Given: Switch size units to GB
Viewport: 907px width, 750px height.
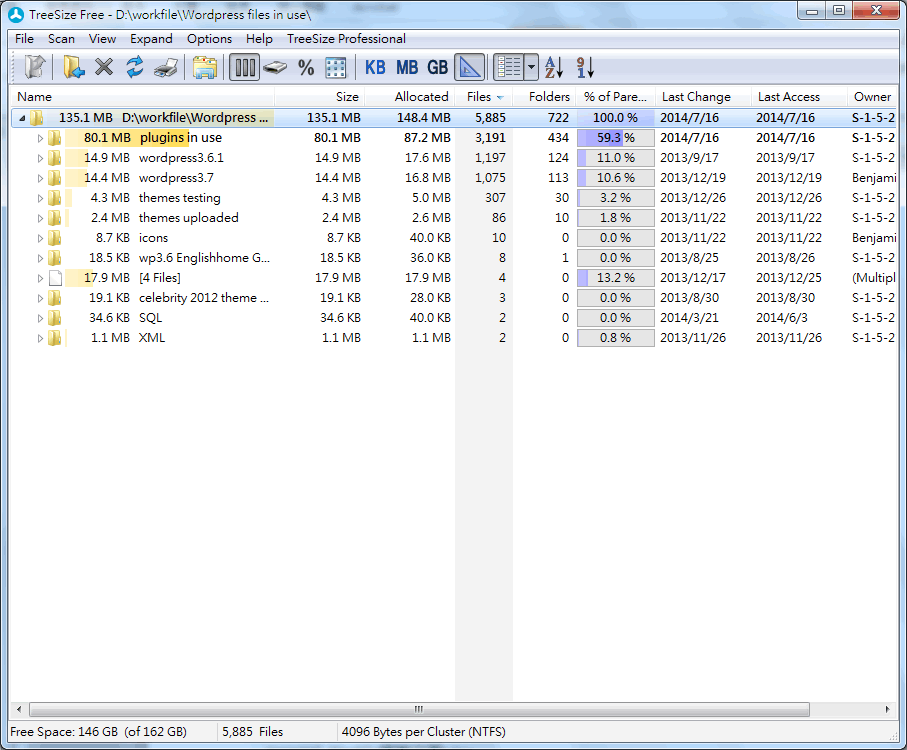Looking at the screenshot, I should tap(437, 67).
